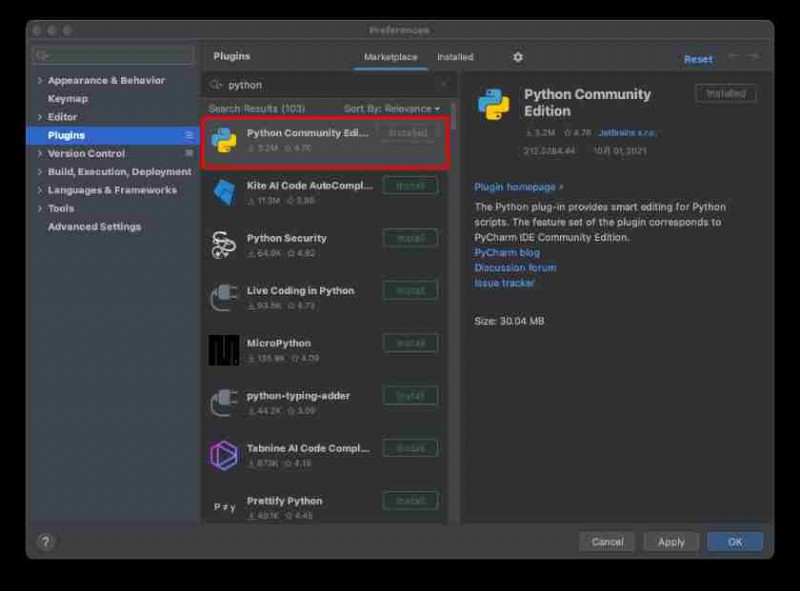
Task: Go forward with the right arrow
Action: point(754,56)
